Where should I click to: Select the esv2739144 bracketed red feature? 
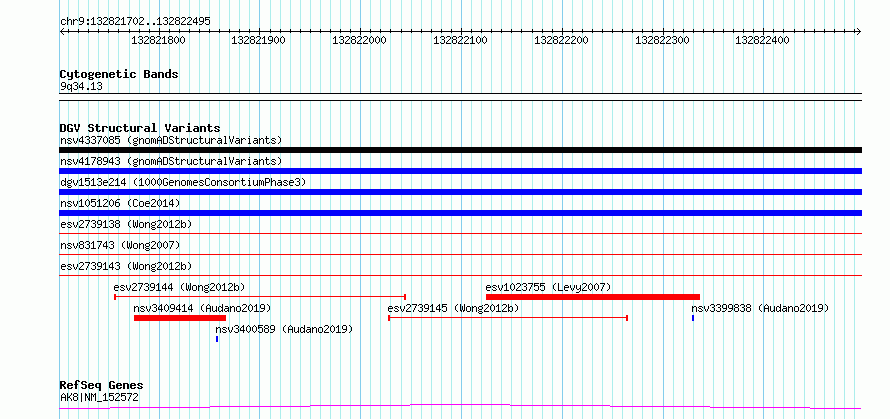(x=260, y=296)
